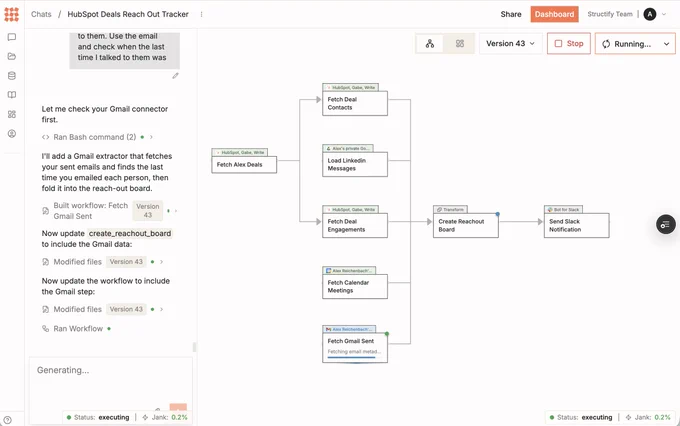This screenshot has width=680, height=426.
Task: Select the Send Slack Notification node
Action: point(577,226)
